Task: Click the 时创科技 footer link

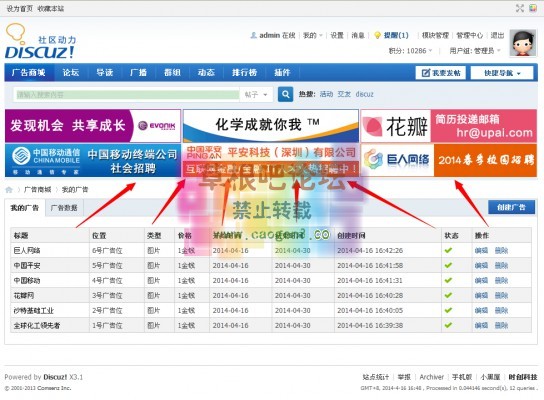Action: tap(522, 377)
